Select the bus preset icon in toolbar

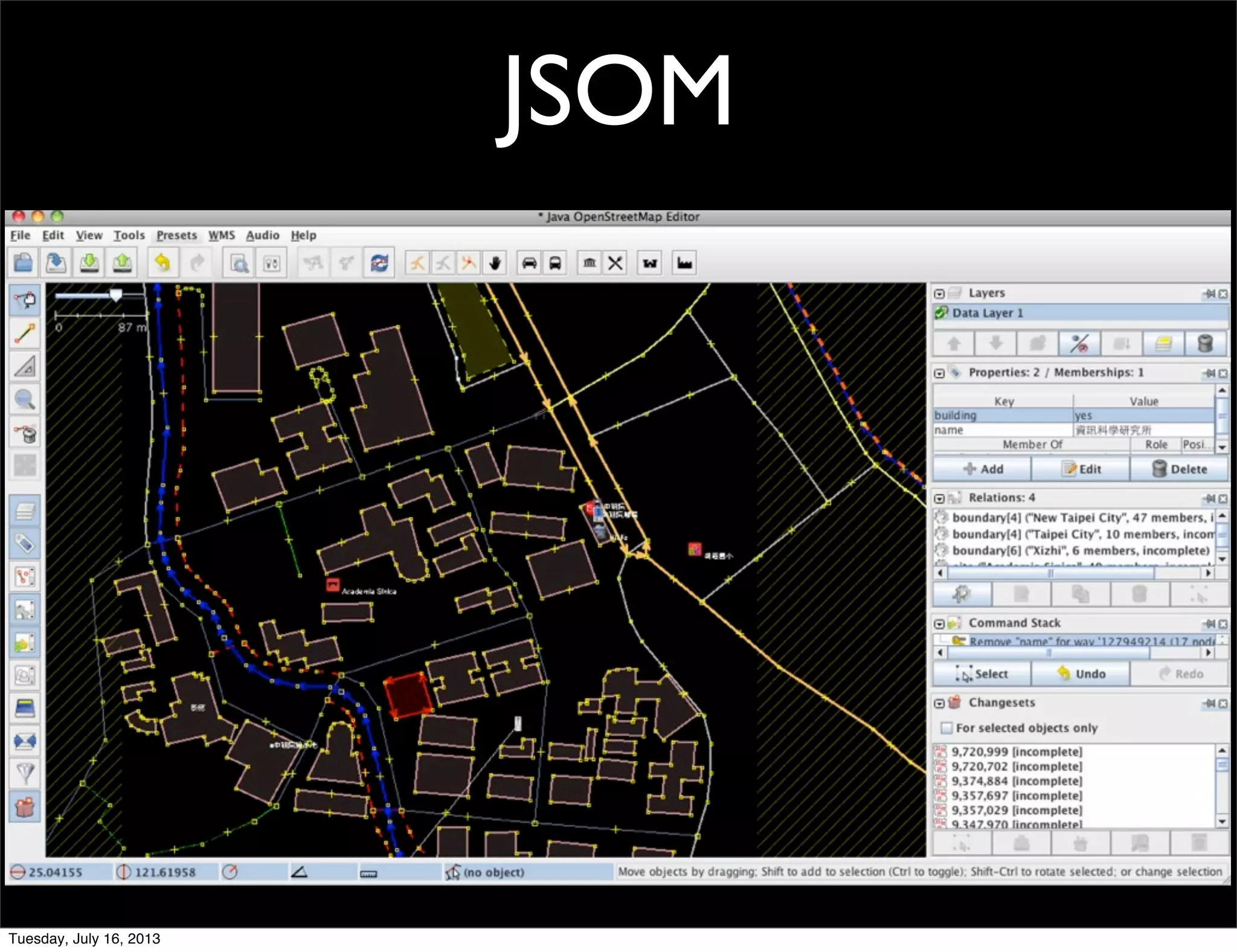555,263
